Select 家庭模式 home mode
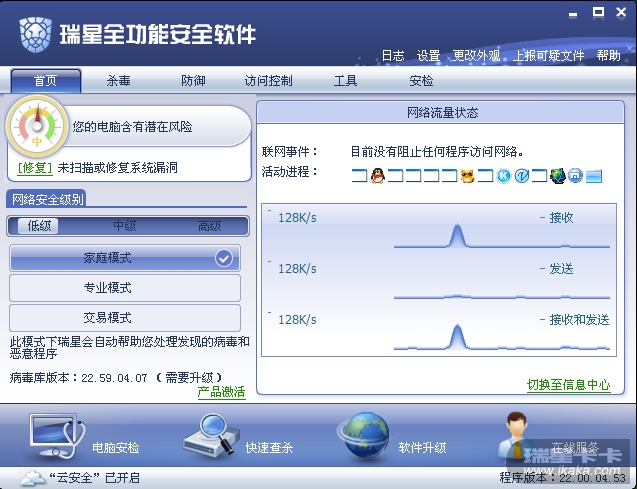The height and width of the screenshot is (489, 637). pos(125,258)
